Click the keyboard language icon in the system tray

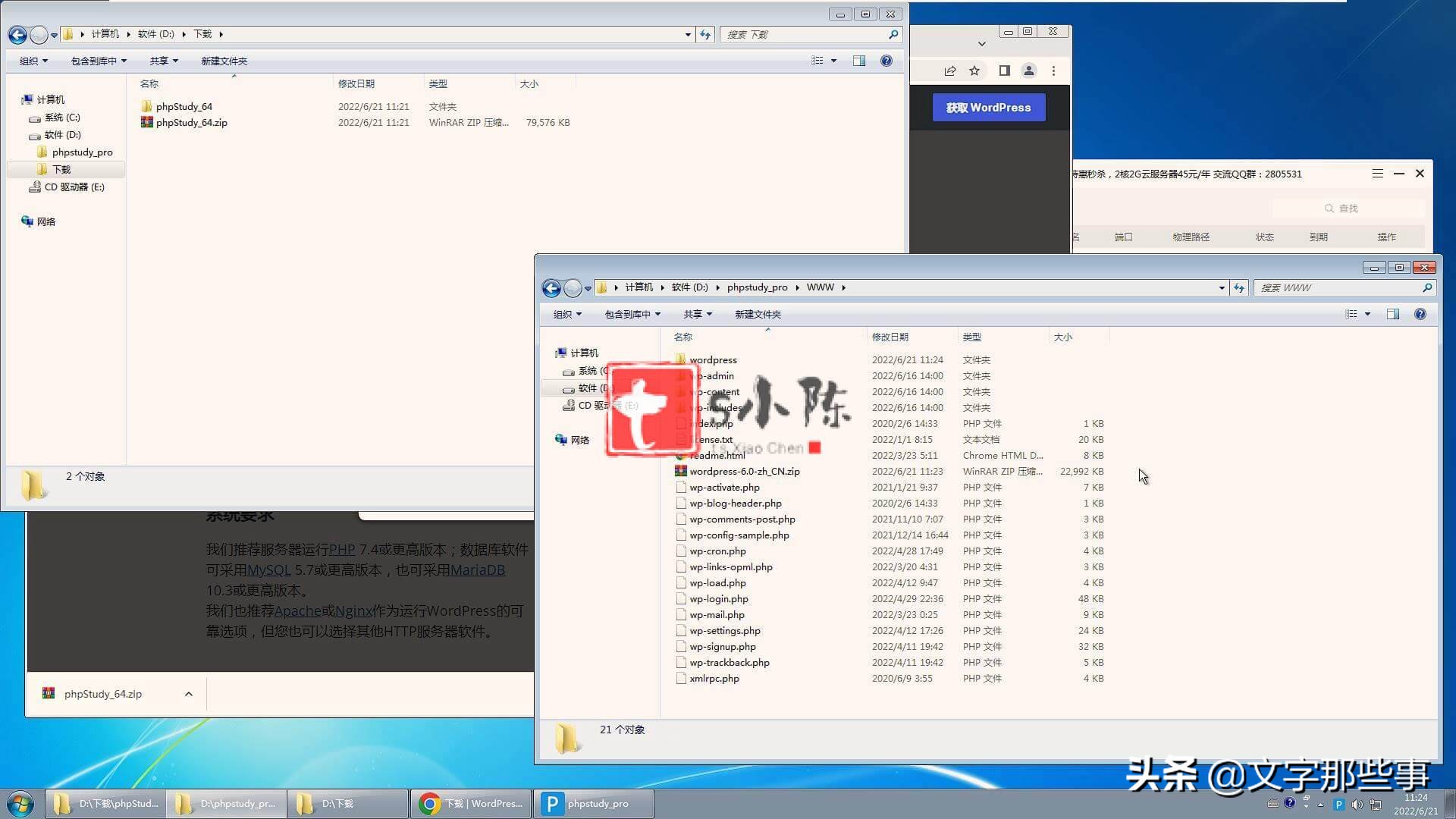click(1273, 804)
